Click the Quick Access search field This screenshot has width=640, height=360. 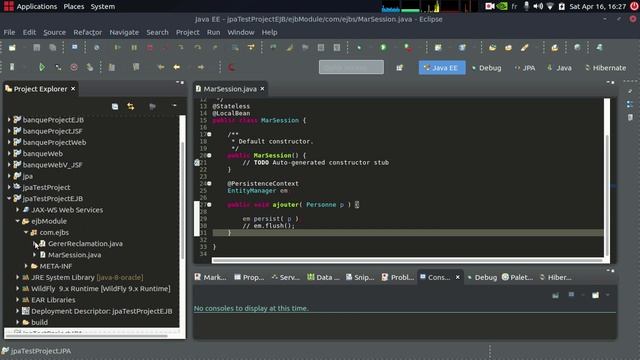click(351, 67)
